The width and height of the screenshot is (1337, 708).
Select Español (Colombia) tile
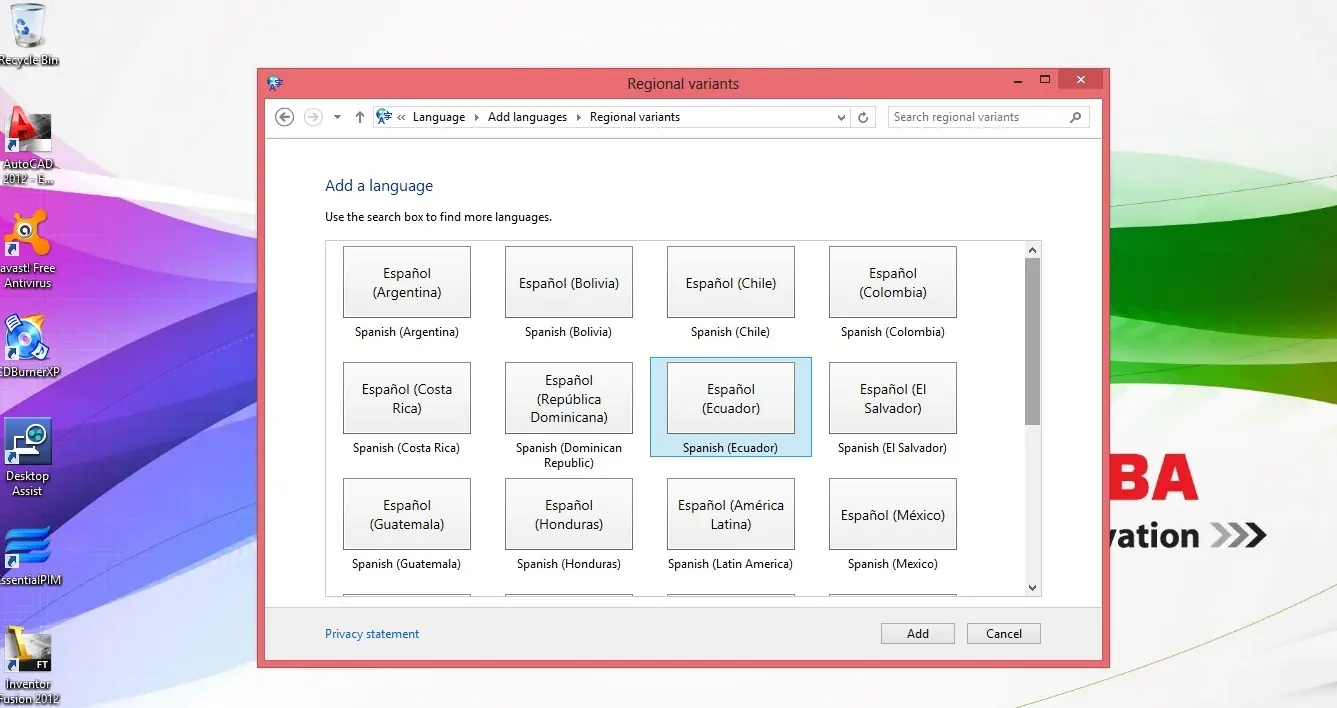pos(893,282)
